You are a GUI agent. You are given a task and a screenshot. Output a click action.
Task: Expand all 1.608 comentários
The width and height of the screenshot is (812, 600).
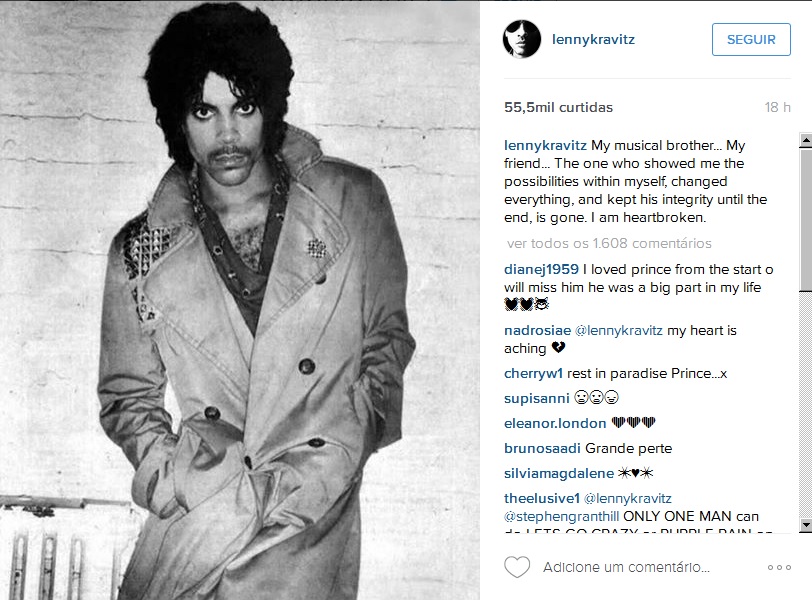tap(609, 243)
